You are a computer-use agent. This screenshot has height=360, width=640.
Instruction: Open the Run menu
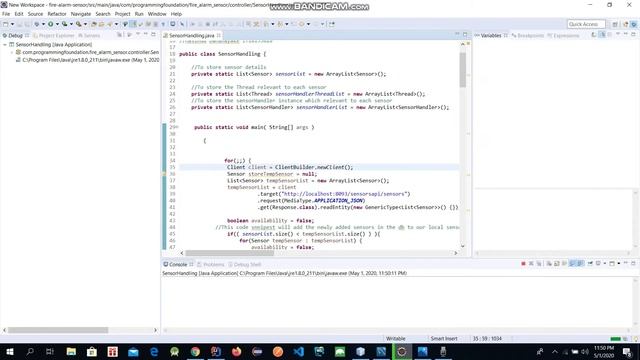pyautogui.click(x=139, y=14)
